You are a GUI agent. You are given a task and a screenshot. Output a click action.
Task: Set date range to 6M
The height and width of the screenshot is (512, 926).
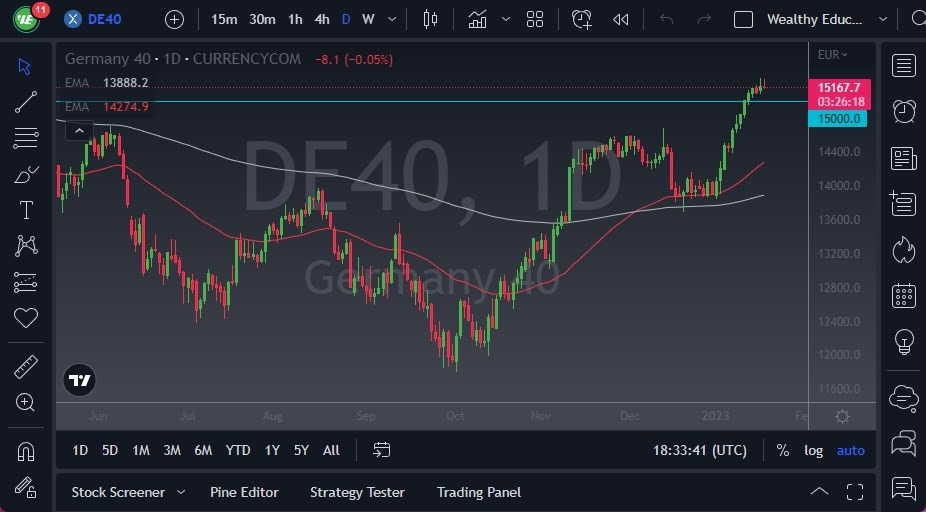tap(203, 451)
